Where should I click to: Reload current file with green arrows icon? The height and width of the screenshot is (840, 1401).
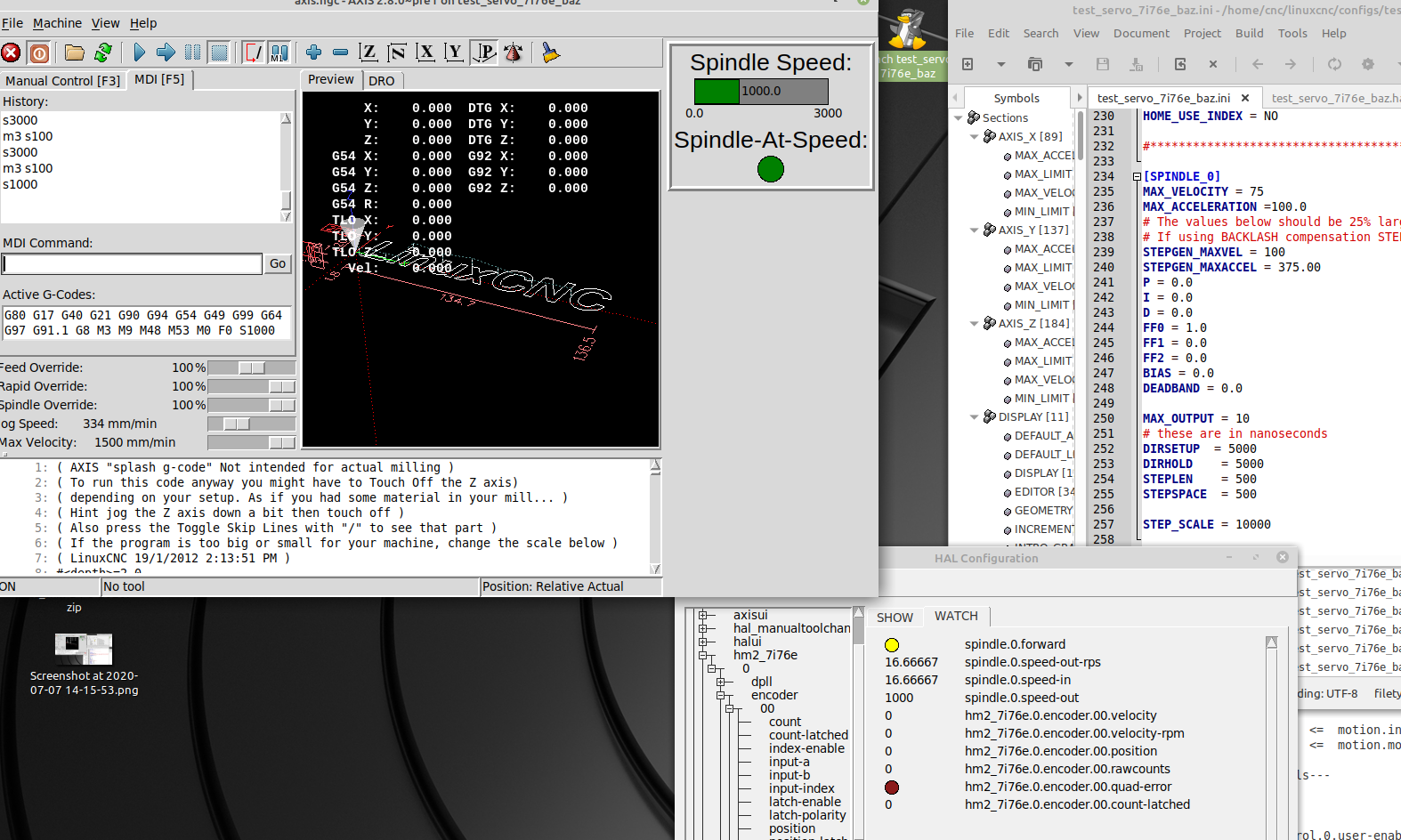coord(103,53)
